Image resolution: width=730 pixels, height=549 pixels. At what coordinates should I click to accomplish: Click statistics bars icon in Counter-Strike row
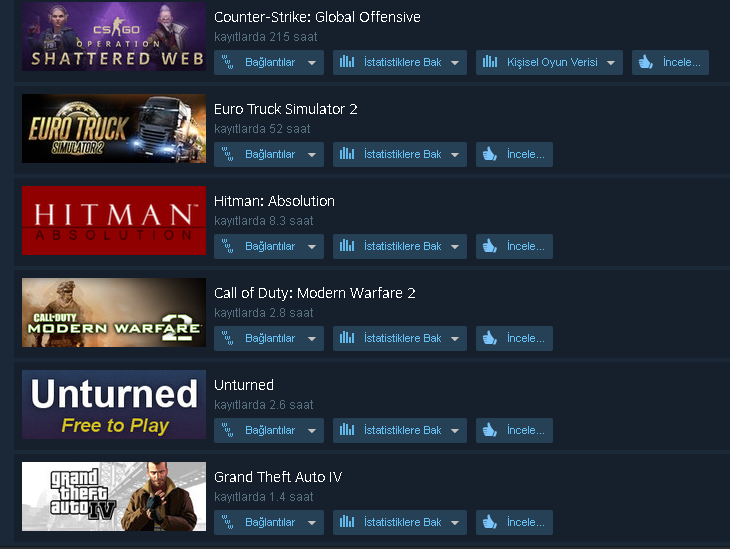pyautogui.click(x=347, y=61)
